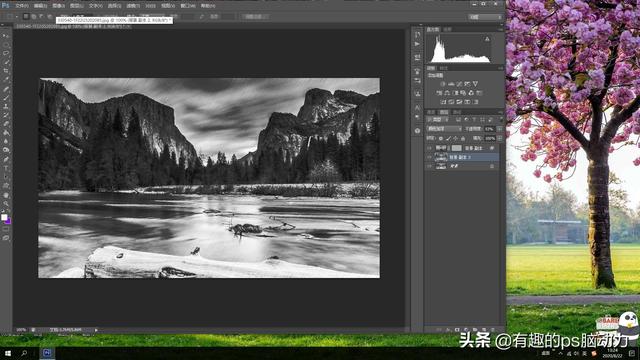Open the 滤镜 menu
Viewport: 640px width, 360px height.
pos(133,6)
